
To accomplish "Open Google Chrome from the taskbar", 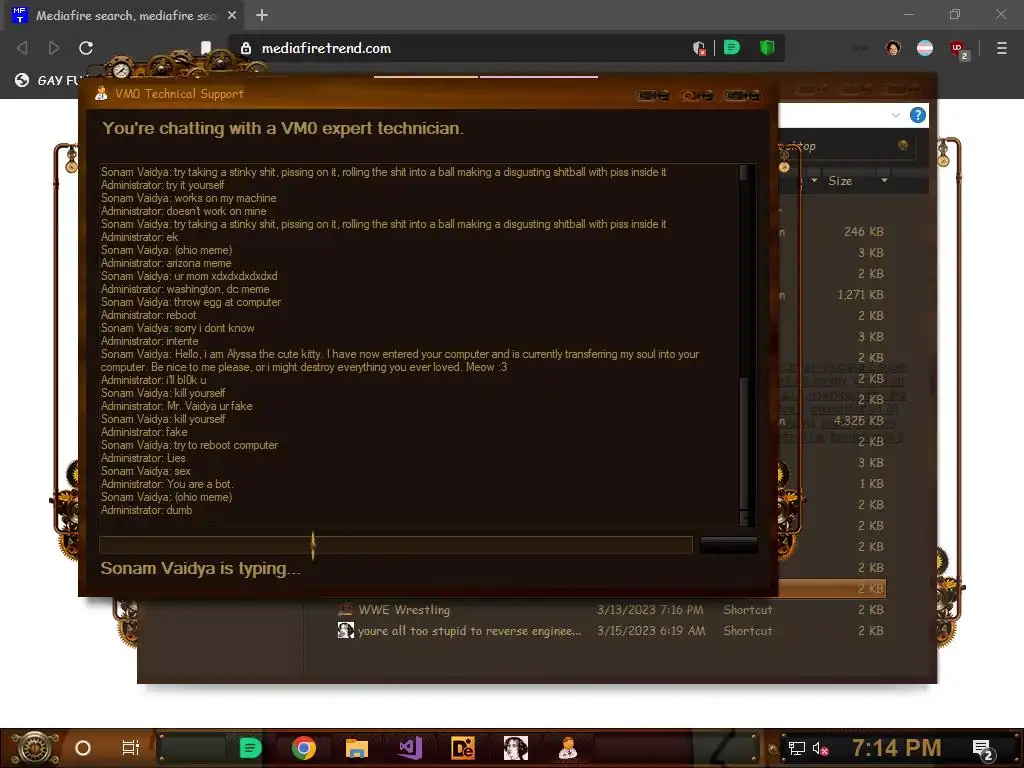I will [304, 748].
